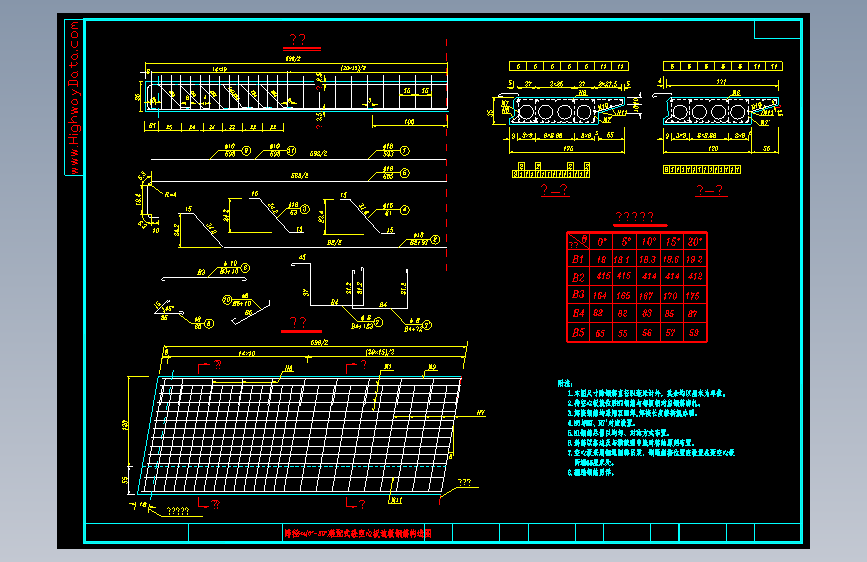Viewport: 867px width, 562px height.
Task: Select the 170 value in row B3
Action: tap(670, 296)
